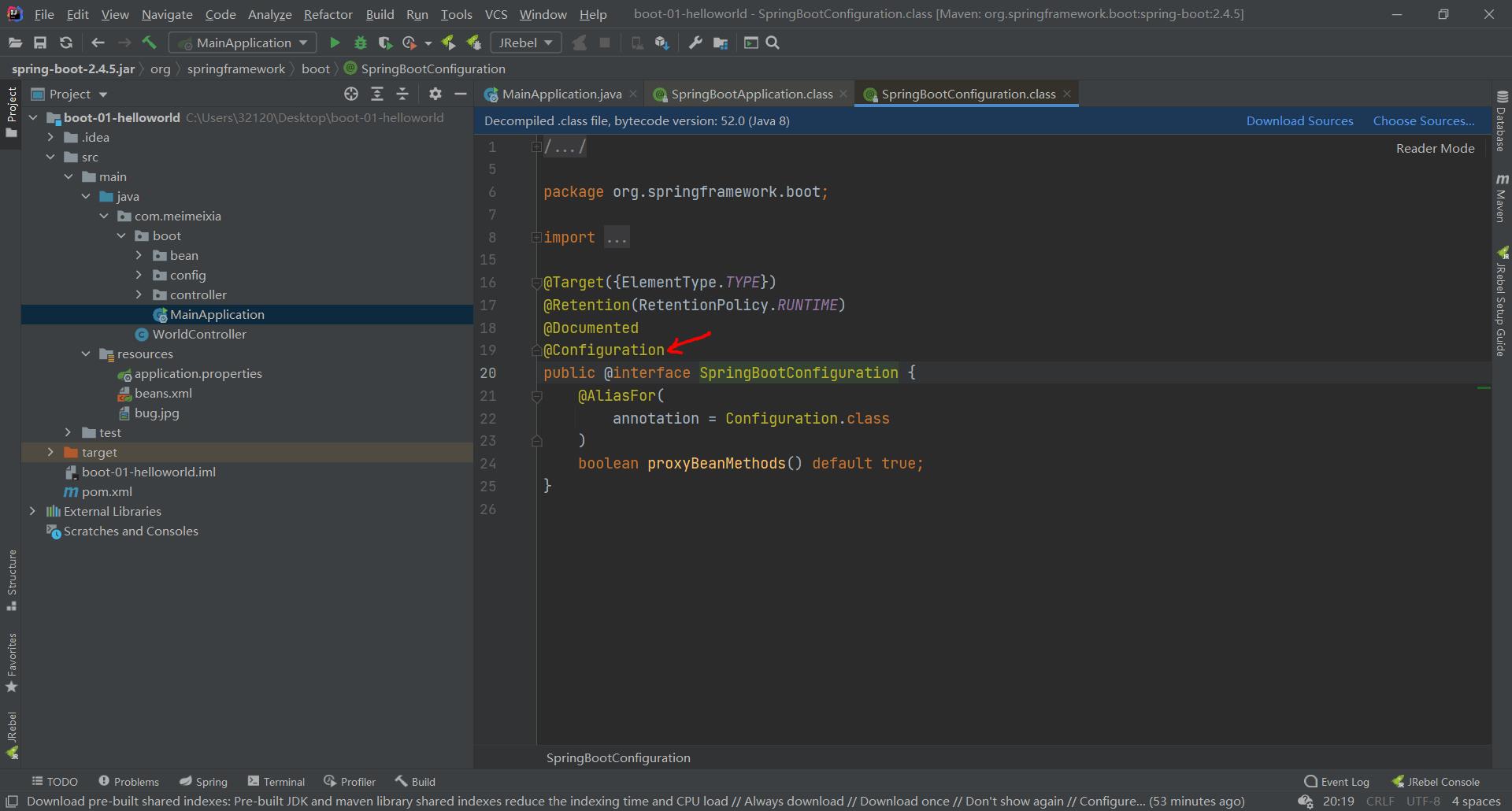Click the Save All toolbar icon

click(40, 43)
